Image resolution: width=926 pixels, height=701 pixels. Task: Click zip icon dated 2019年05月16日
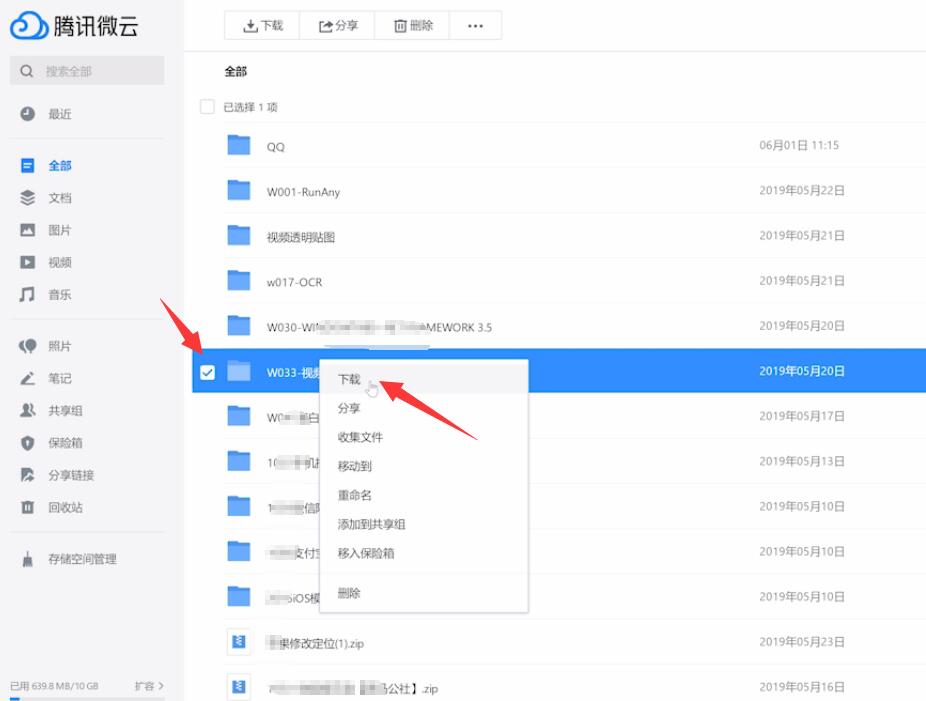point(239,687)
